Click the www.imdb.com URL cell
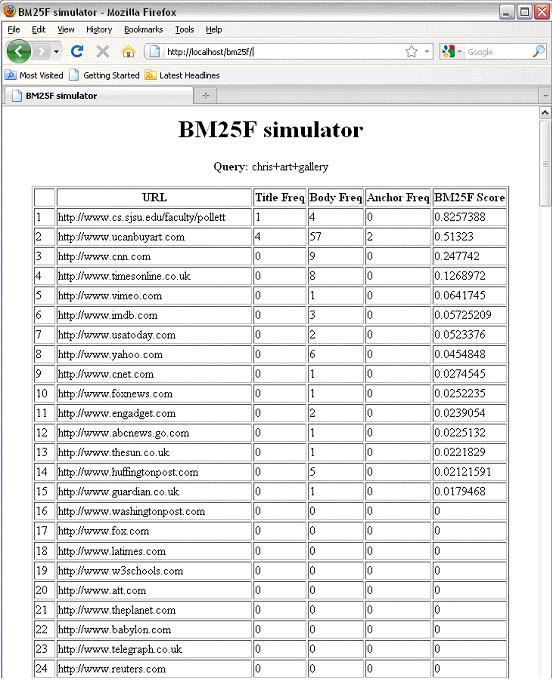 pyautogui.click(x=154, y=315)
